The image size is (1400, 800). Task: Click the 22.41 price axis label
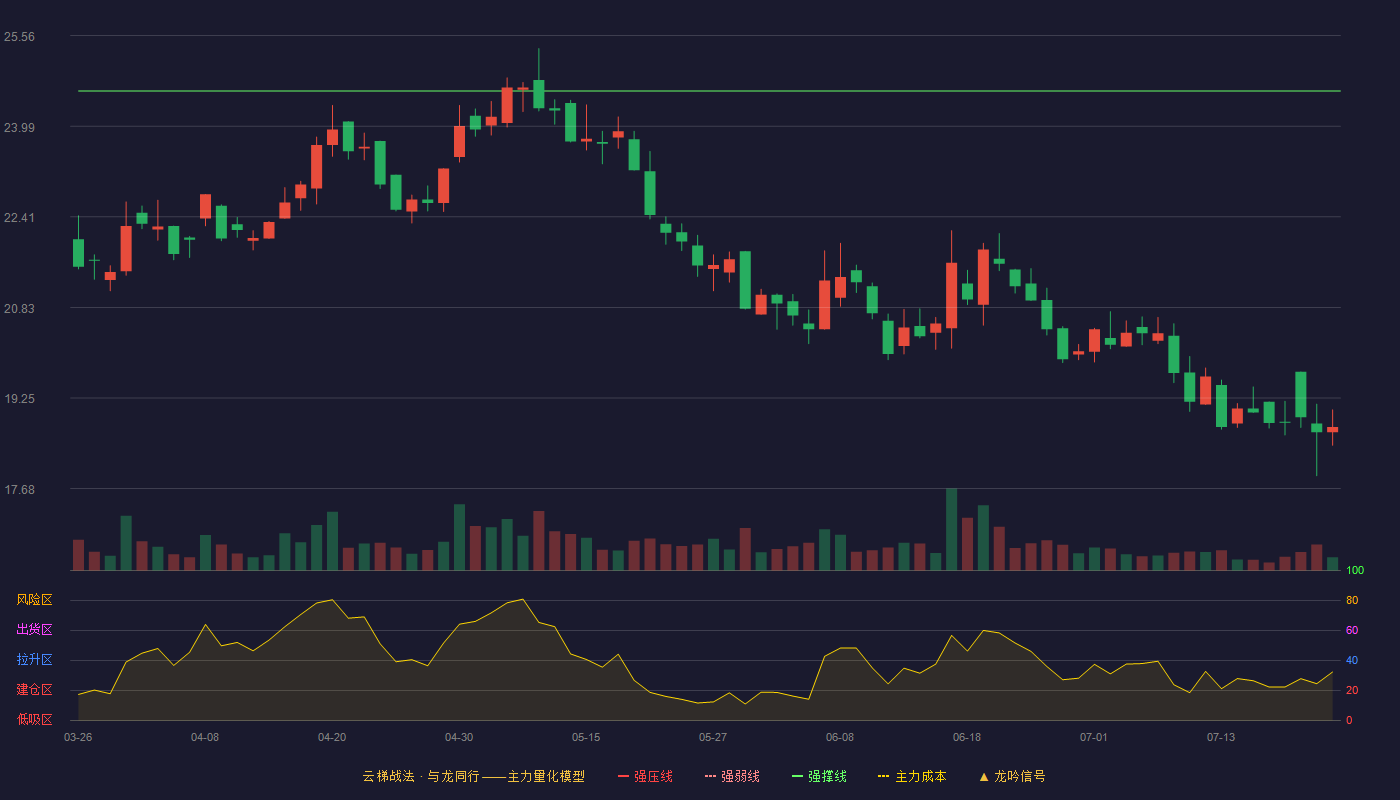pos(19,218)
